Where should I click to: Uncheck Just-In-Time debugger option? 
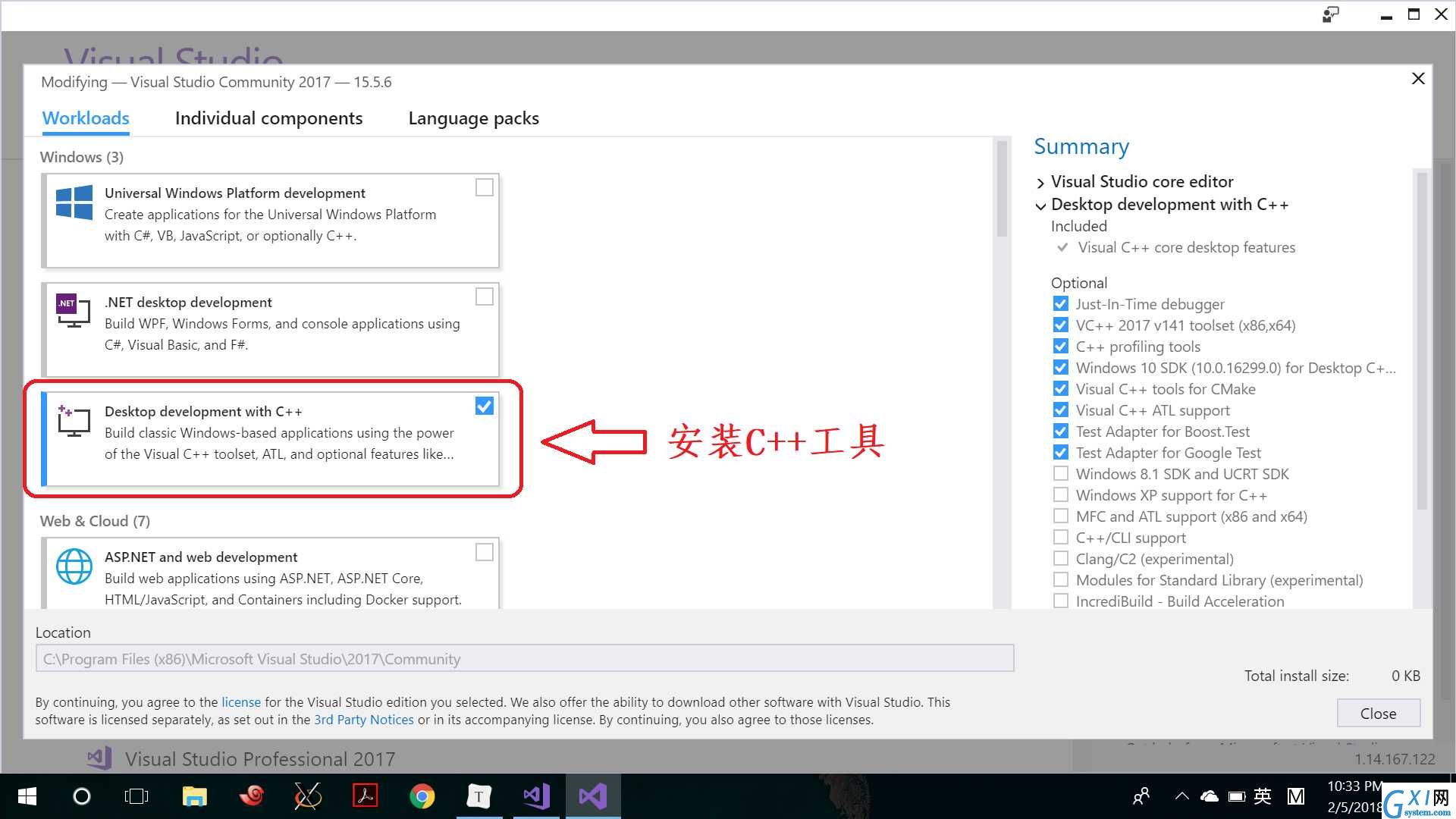1061,304
